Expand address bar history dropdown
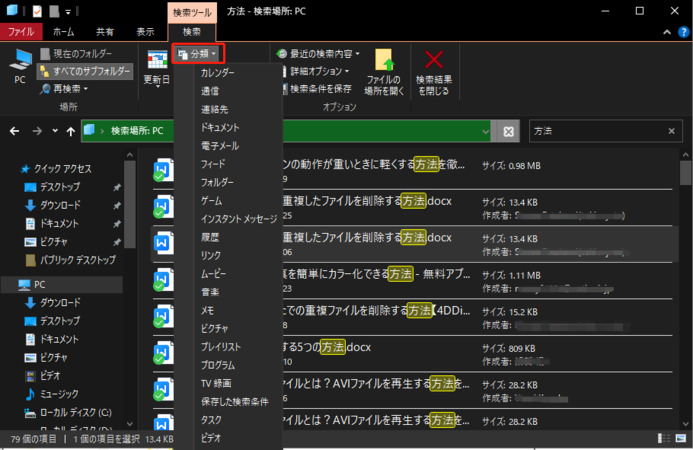This screenshot has height=450, width=693. (x=485, y=131)
